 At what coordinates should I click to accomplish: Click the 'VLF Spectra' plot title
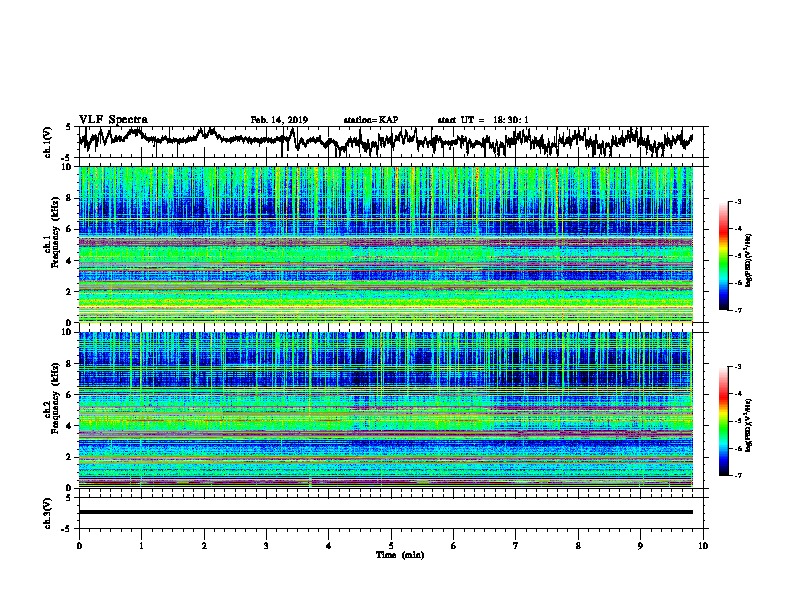pyautogui.click(x=113, y=120)
